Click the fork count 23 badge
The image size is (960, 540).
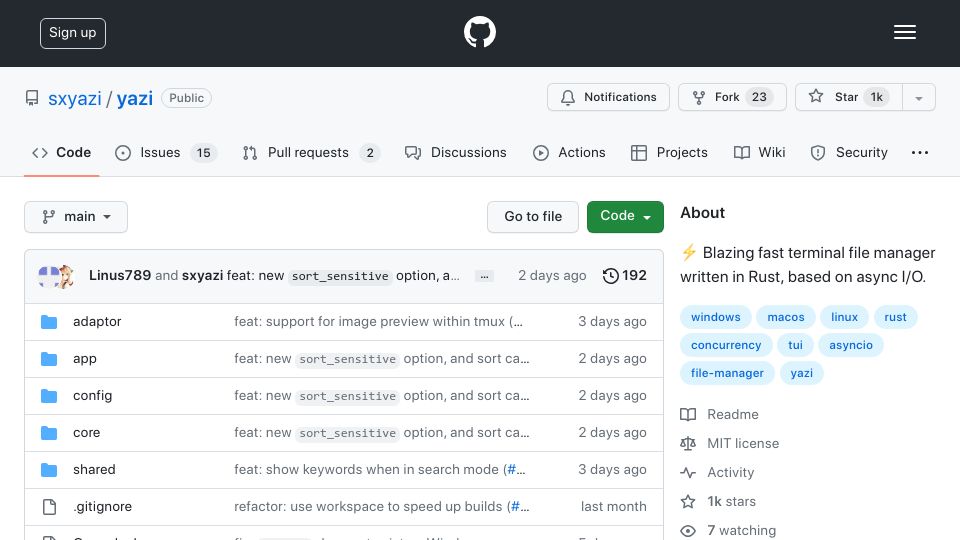759,97
